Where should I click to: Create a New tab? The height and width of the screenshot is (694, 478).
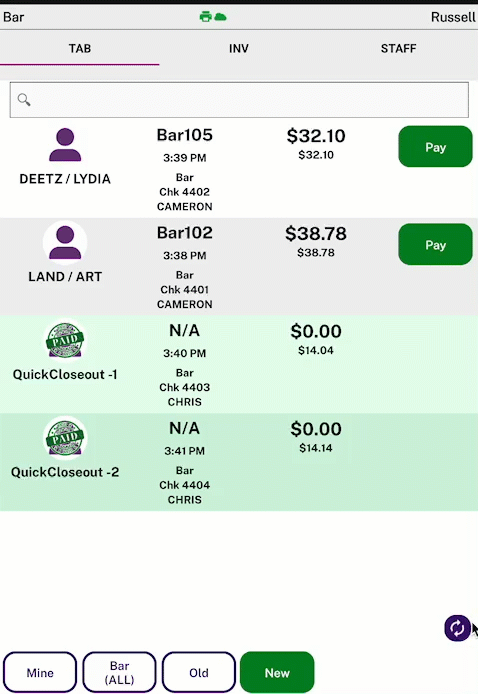tap(277, 672)
